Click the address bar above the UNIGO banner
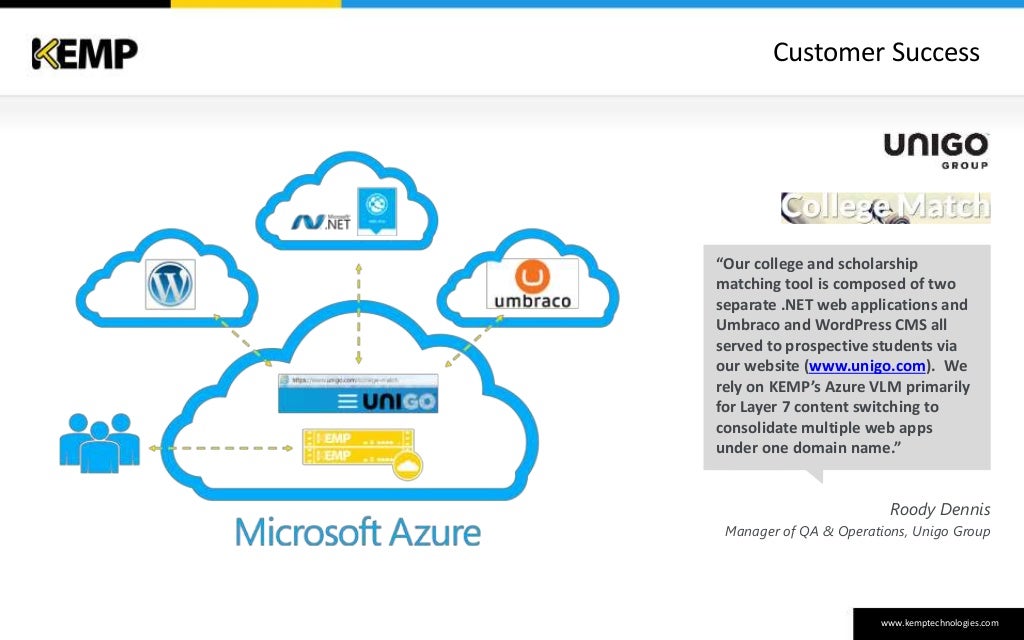The image size is (1024, 640). click(358, 380)
